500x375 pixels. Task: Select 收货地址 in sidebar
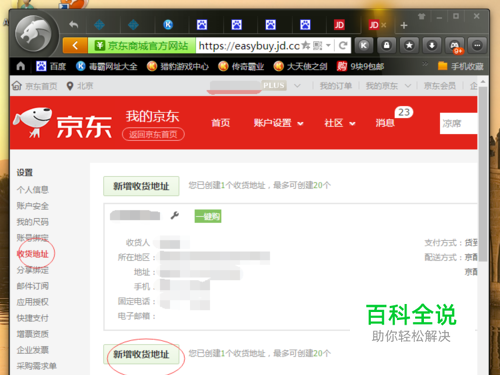[33, 254]
